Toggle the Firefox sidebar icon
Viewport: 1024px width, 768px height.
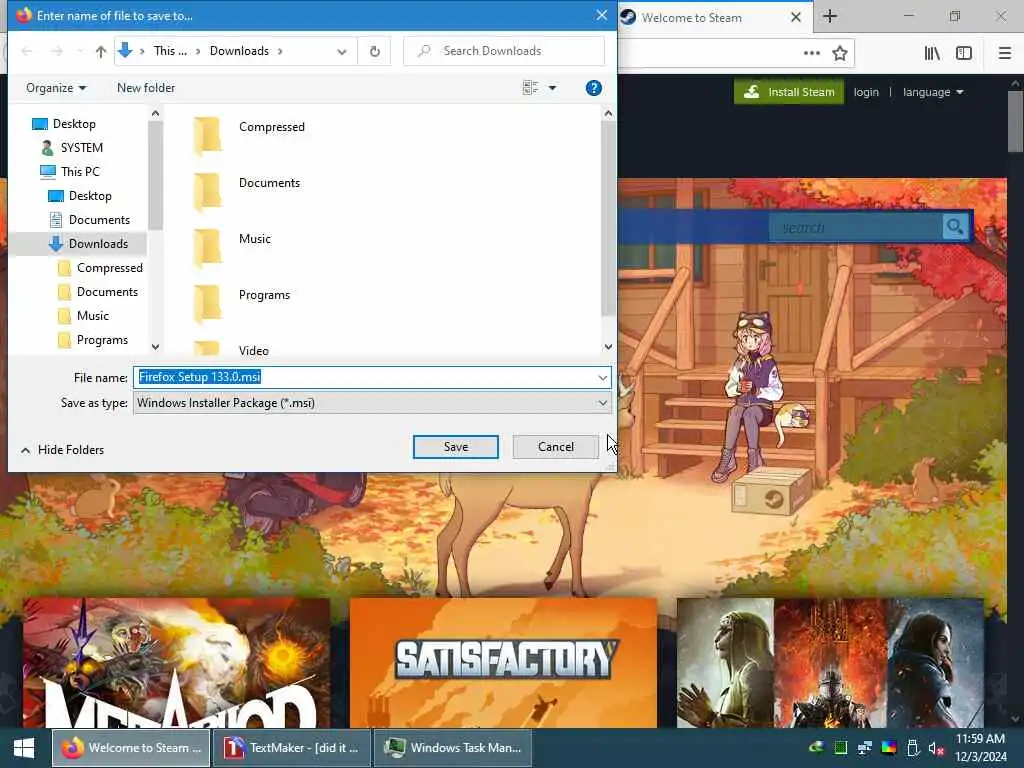(964, 53)
